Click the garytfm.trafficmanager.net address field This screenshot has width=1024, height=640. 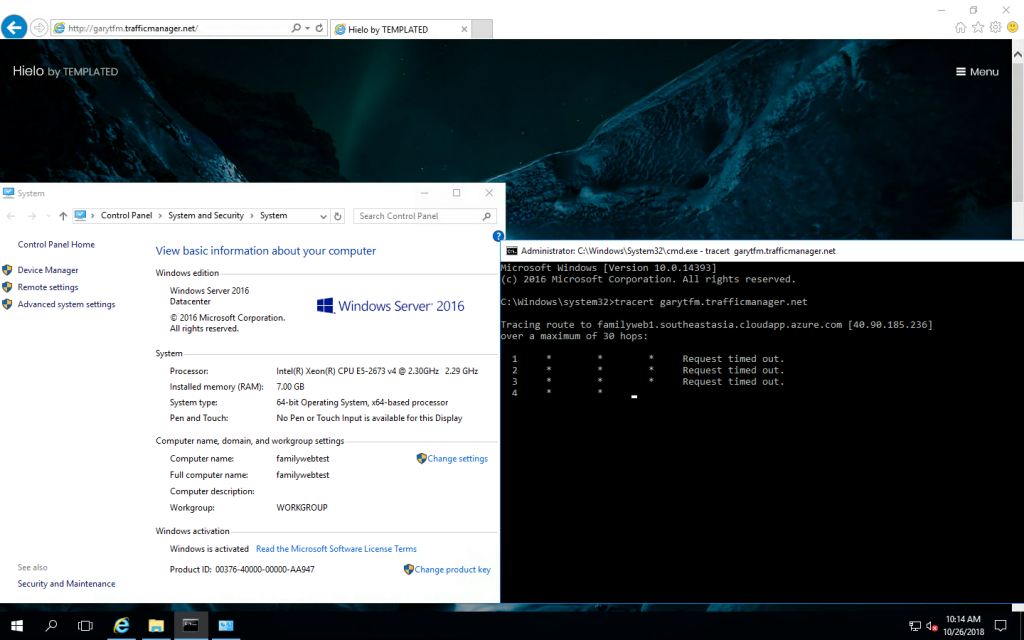tap(170, 28)
